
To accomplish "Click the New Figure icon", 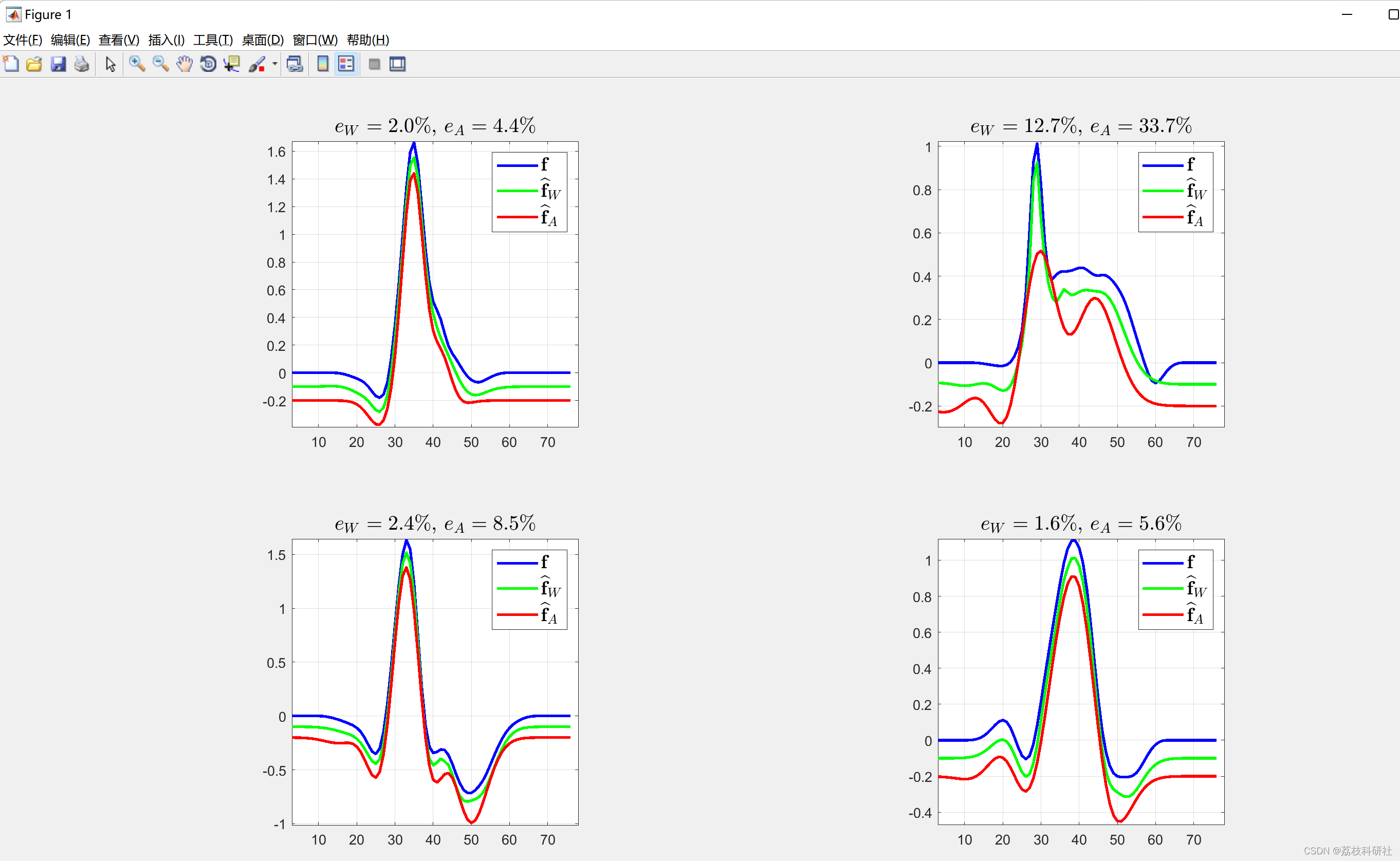I will tap(11, 64).
